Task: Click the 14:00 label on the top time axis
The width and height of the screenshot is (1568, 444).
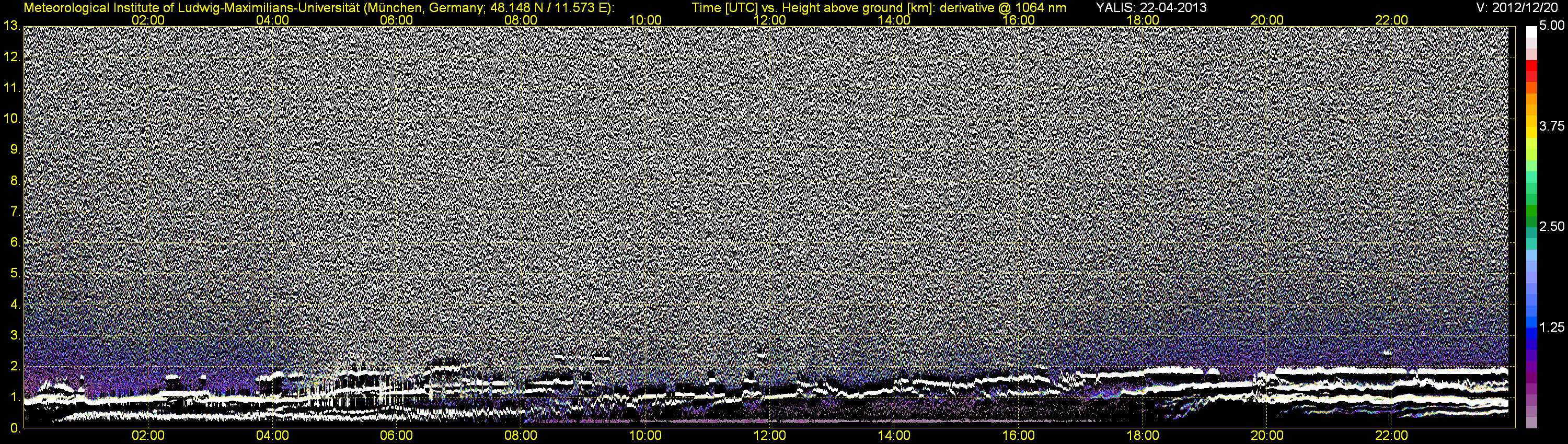Action: [x=894, y=20]
